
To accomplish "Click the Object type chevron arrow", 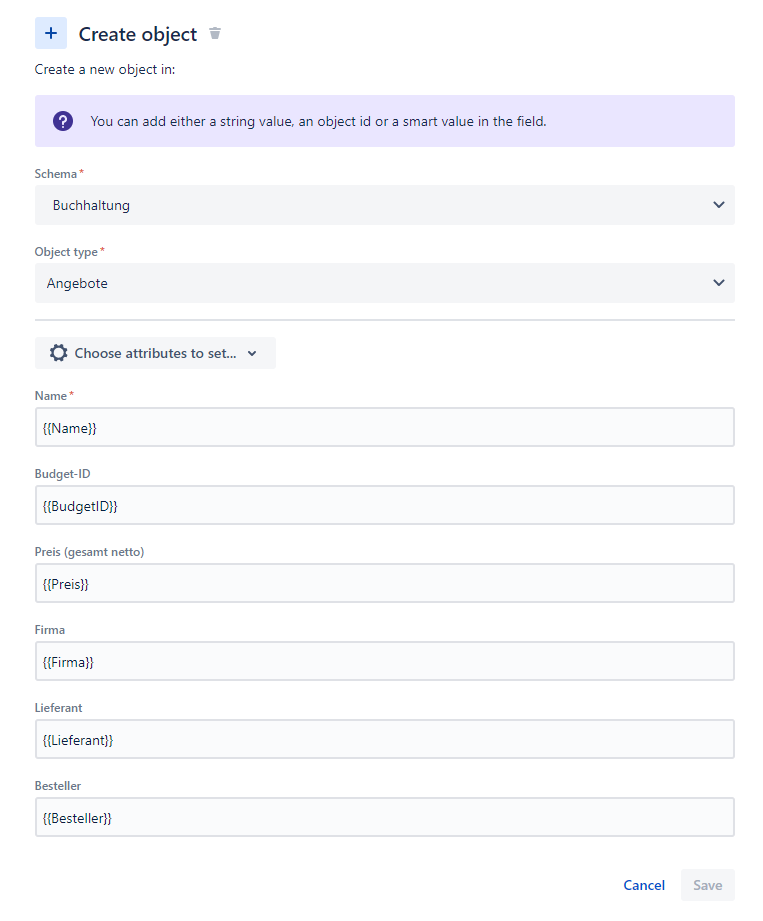I will [x=718, y=283].
